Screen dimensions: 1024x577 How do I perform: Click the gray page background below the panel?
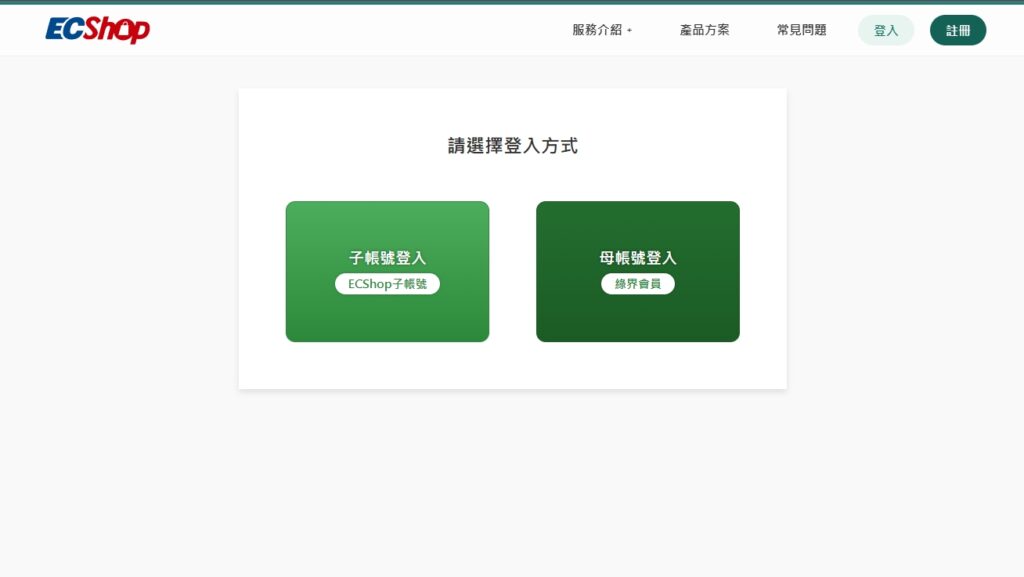pyautogui.click(x=512, y=483)
